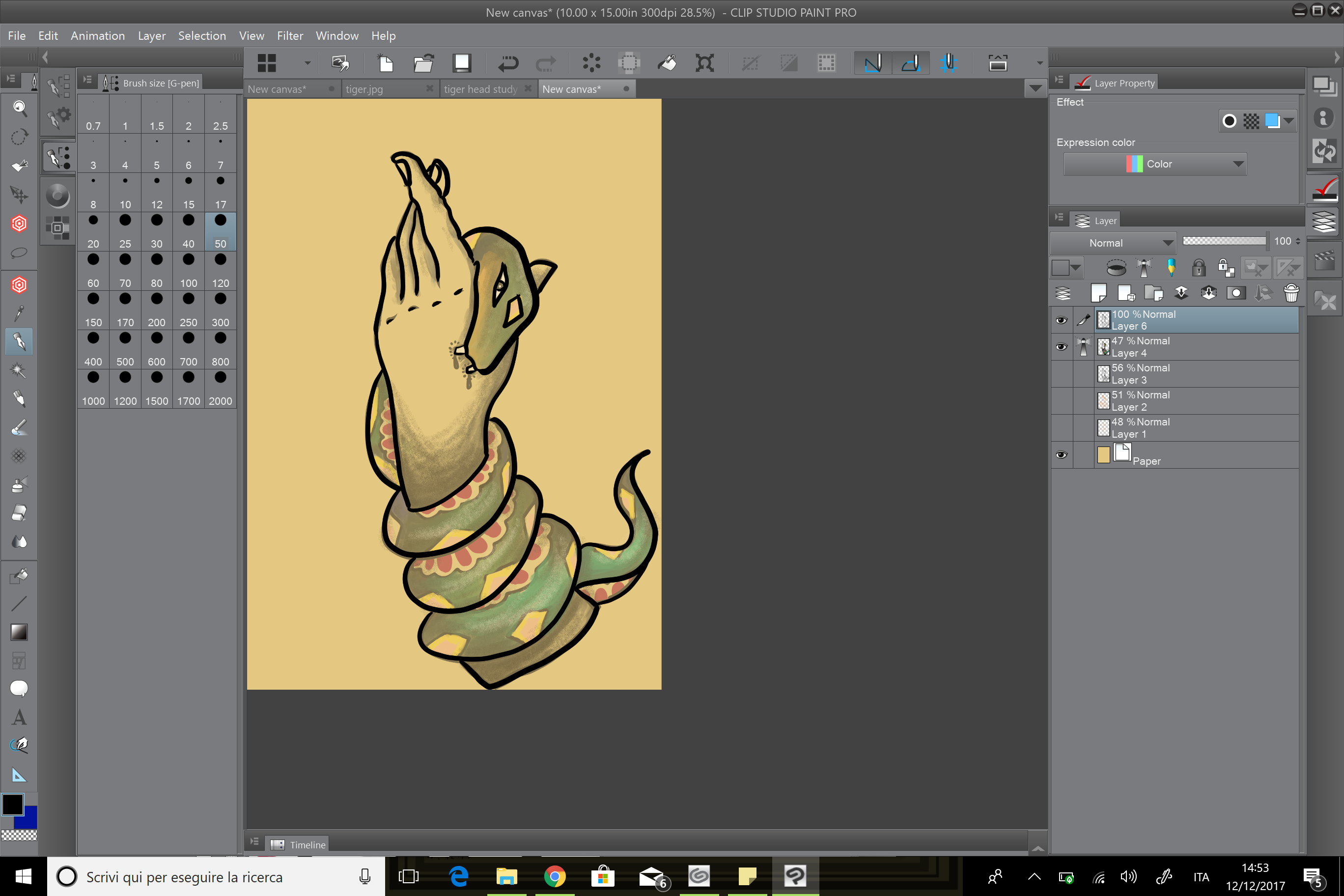Select brush size 50 in the palette
The height and width of the screenshot is (896, 1344).
click(x=220, y=231)
